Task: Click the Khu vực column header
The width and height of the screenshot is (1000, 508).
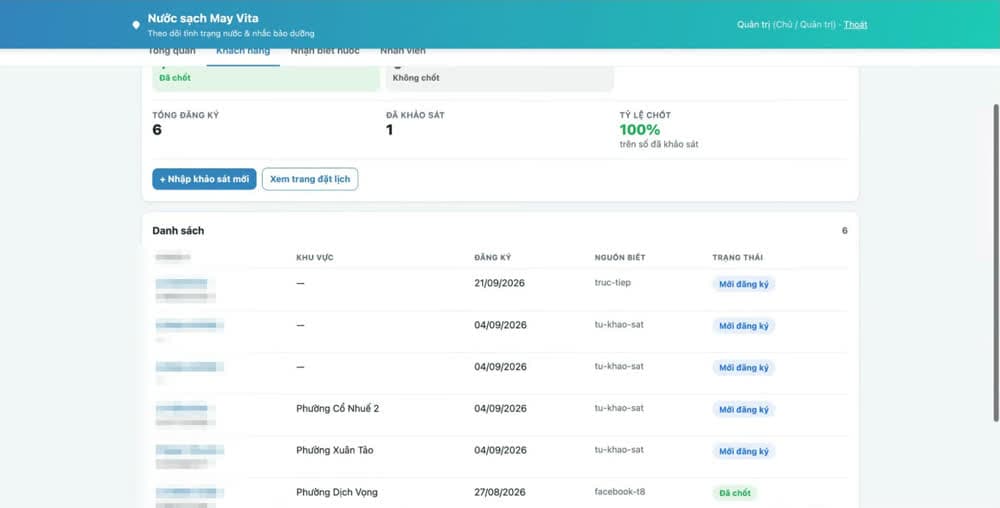Action: [x=315, y=258]
